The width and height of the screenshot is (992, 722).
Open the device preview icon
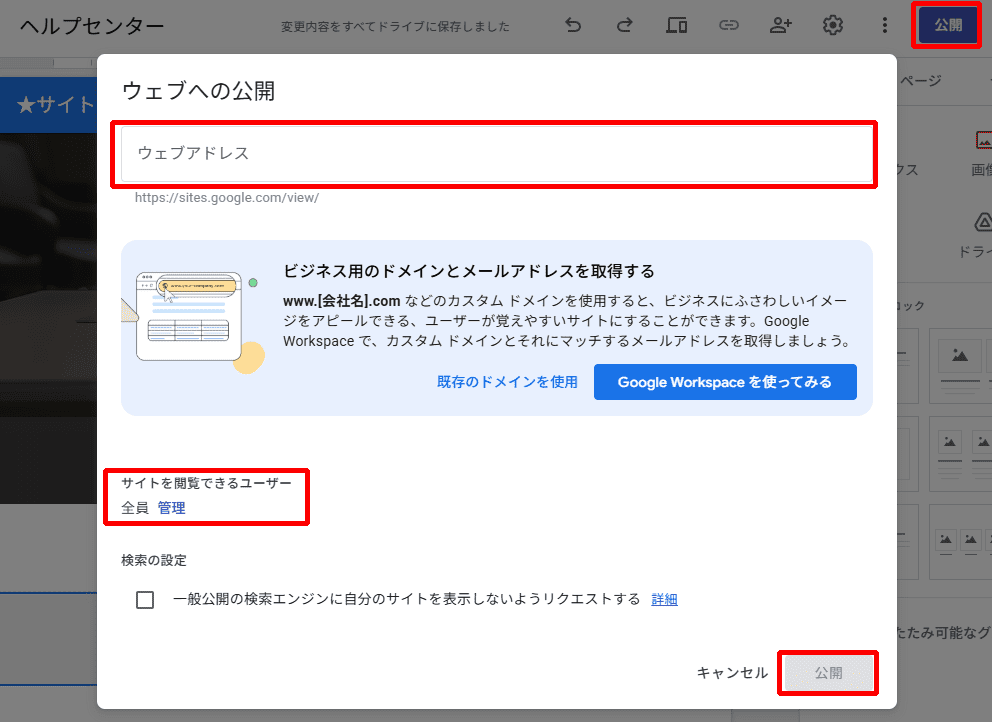point(676,25)
